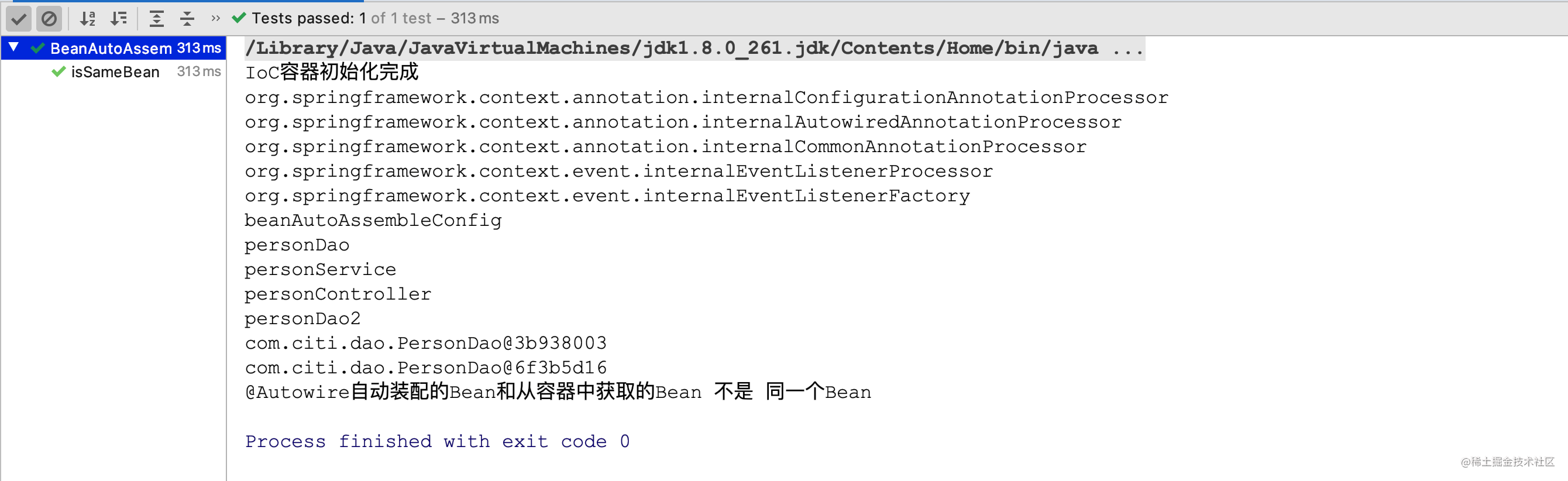Select the BeanAutoAssem test class node

click(x=111, y=48)
